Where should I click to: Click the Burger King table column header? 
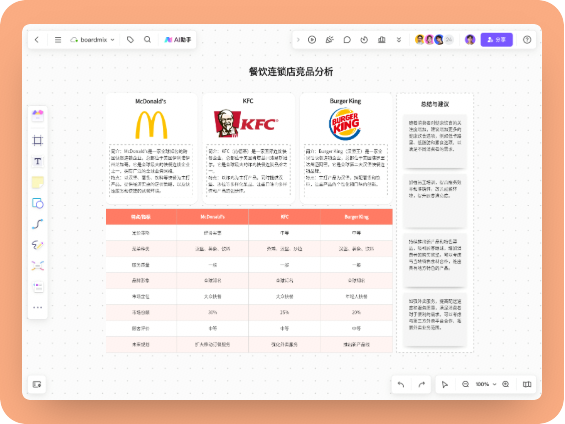(356, 217)
